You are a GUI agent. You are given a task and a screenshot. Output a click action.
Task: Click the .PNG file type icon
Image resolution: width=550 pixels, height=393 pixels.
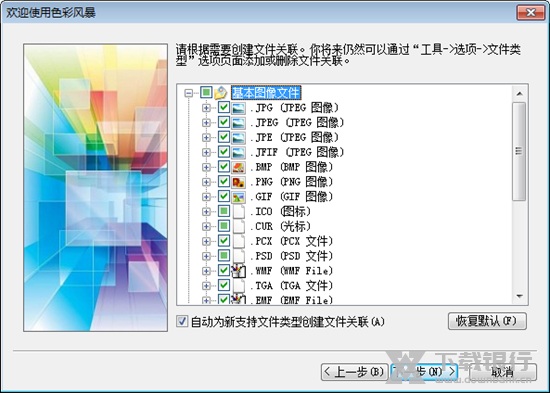239,182
